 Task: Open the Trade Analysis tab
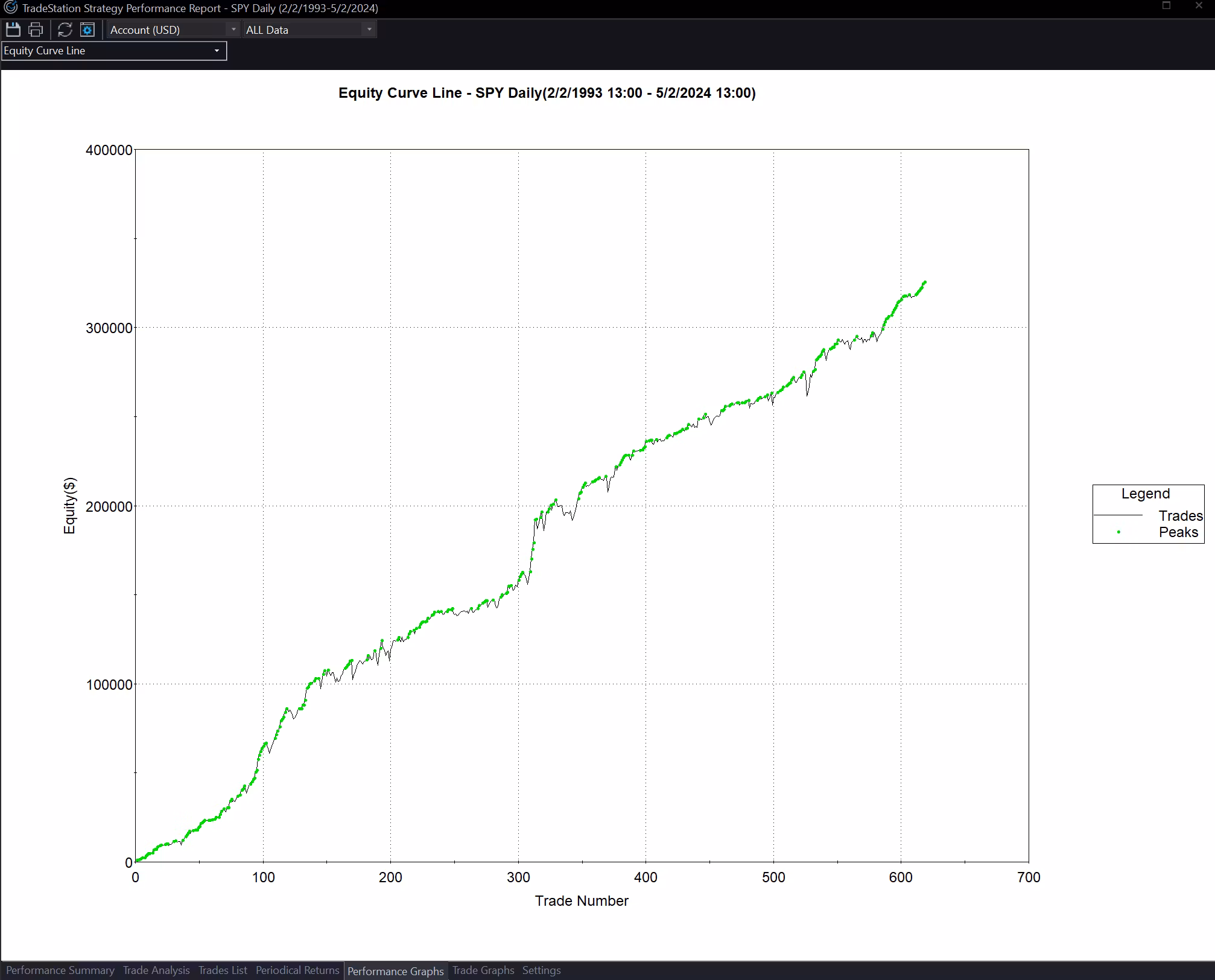tap(156, 970)
